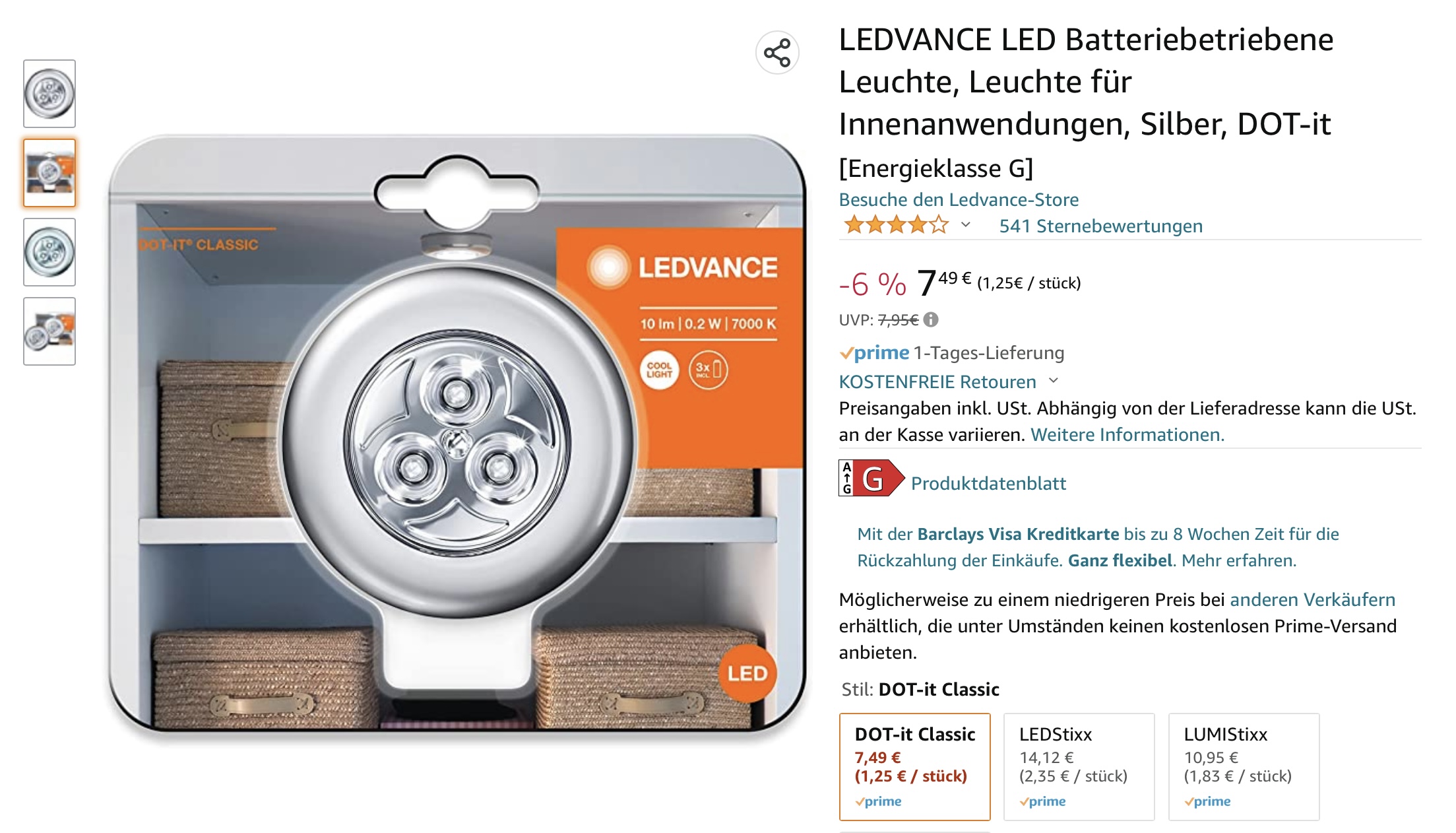This screenshot has width=1456, height=833.
Task: Select the second packaged product thumbnail
Action: (x=49, y=173)
